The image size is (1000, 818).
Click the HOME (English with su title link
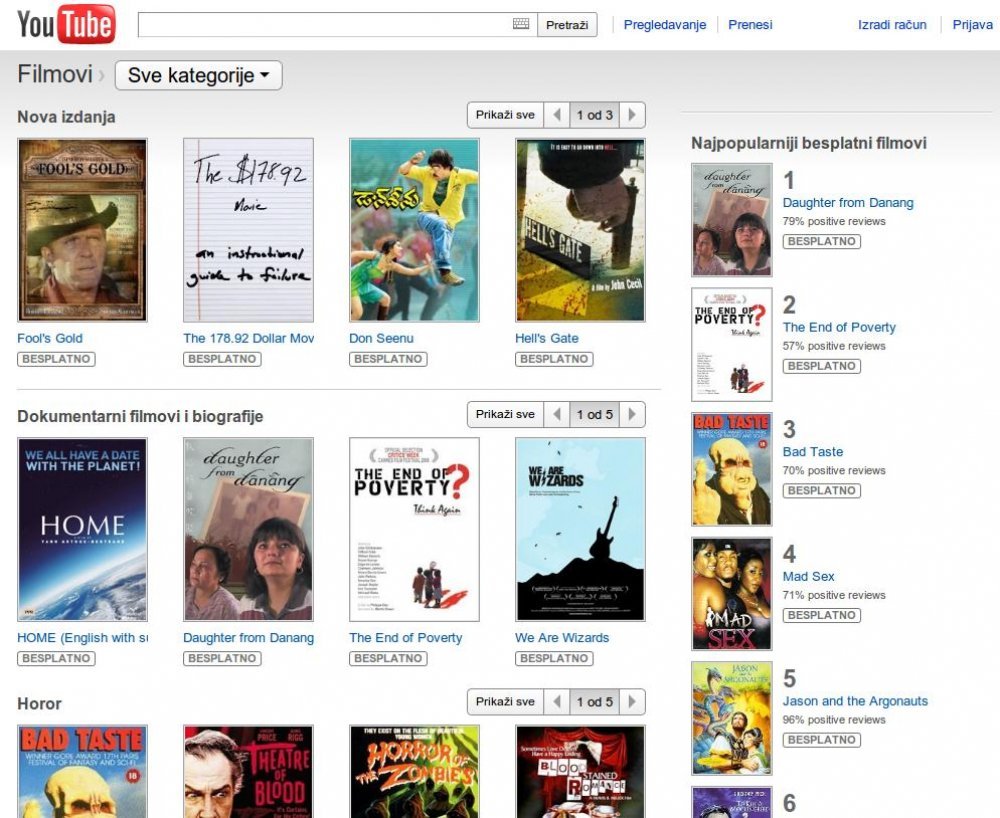82,638
